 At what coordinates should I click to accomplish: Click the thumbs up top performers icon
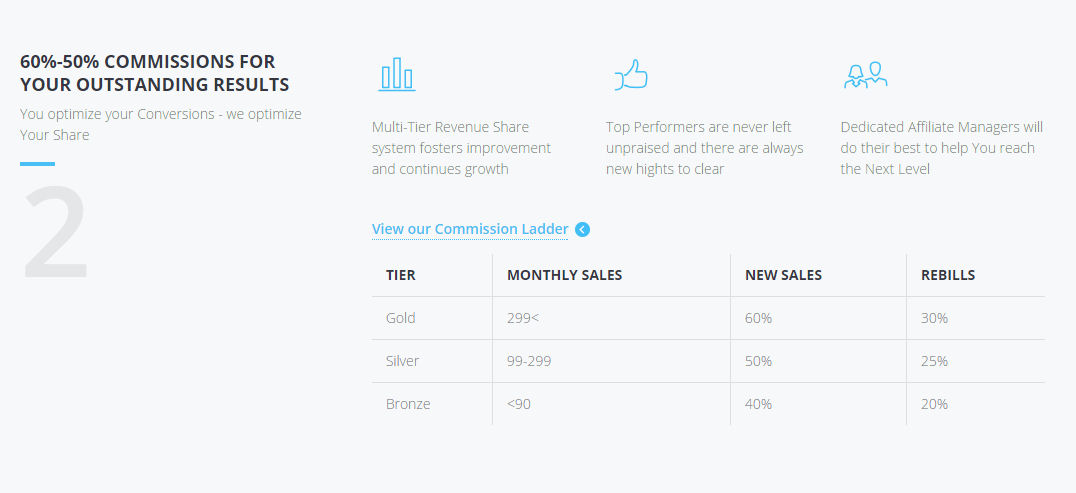point(631,74)
